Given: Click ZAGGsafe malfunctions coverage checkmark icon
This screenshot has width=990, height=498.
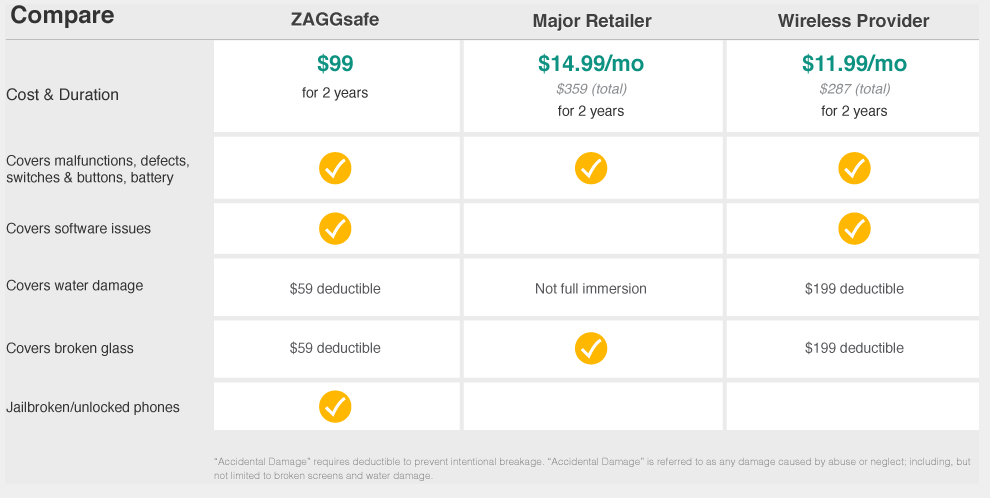Looking at the screenshot, I should pyautogui.click(x=335, y=169).
